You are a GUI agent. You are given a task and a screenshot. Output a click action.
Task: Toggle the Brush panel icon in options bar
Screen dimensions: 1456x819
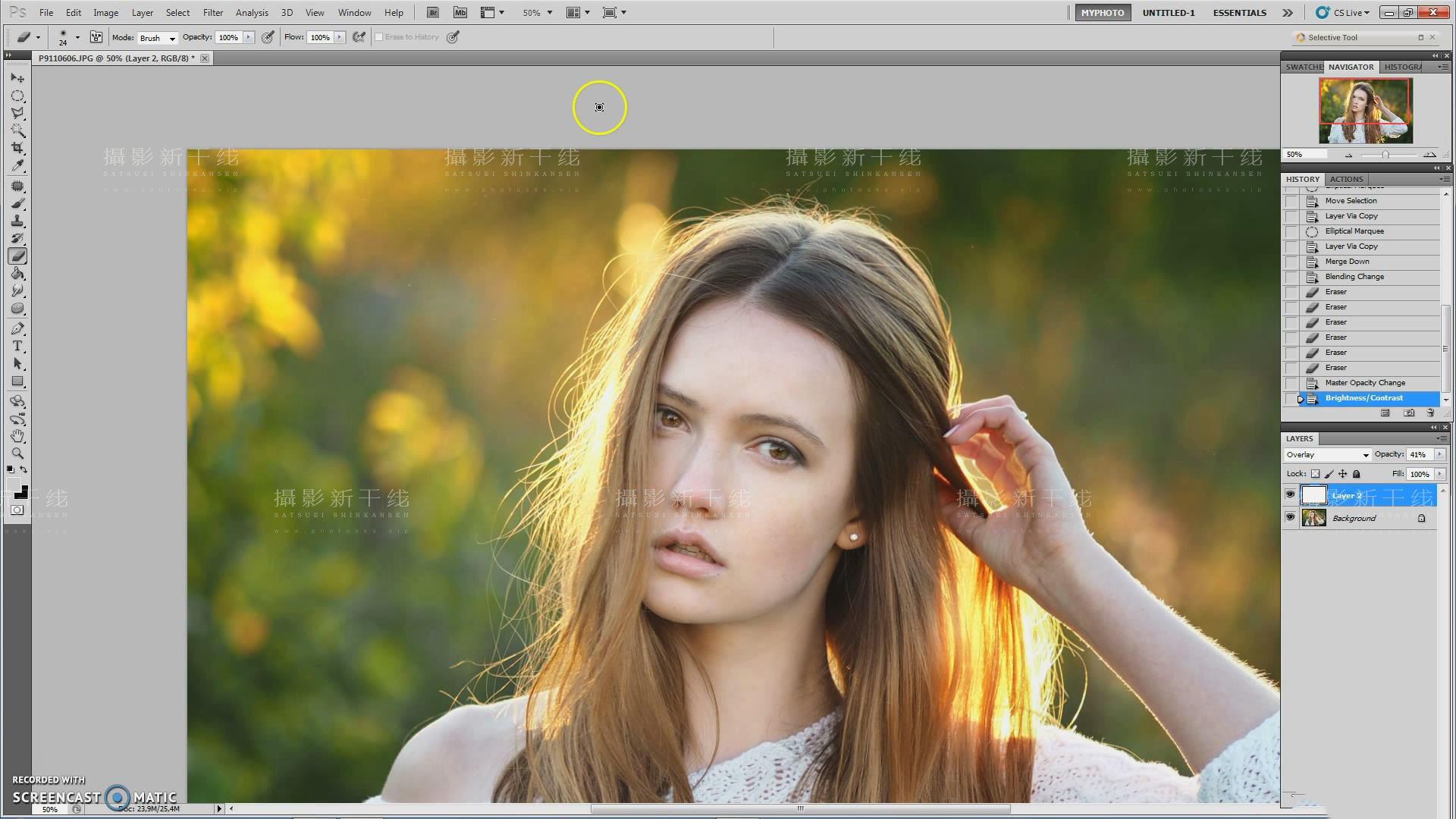click(96, 37)
